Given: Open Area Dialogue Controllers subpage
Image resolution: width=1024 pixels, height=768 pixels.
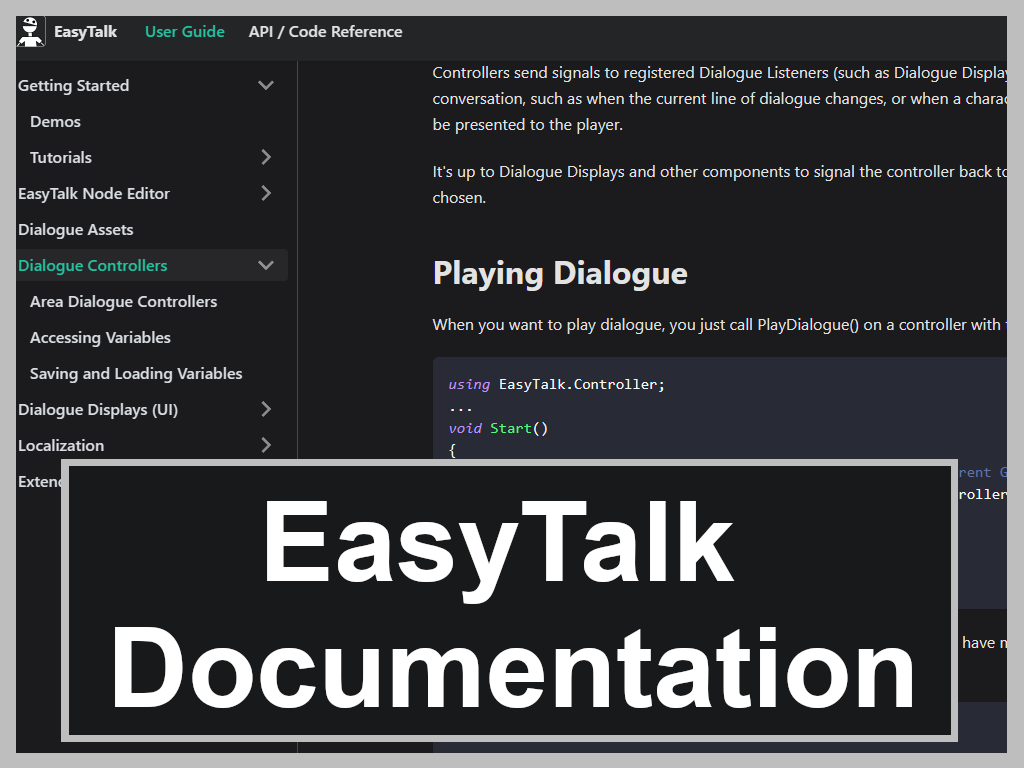Looking at the screenshot, I should pyautogui.click(x=124, y=302).
